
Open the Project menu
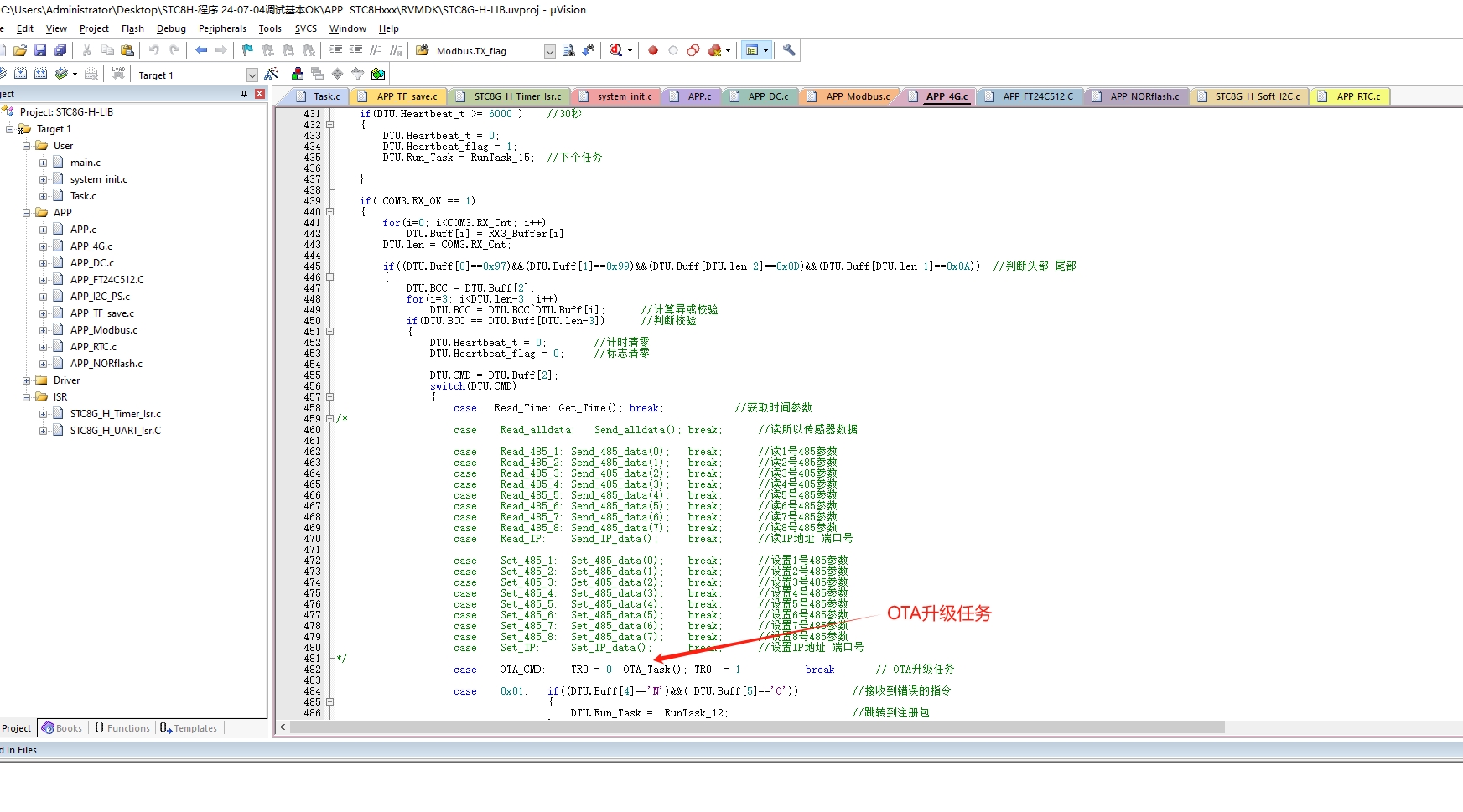[94, 28]
